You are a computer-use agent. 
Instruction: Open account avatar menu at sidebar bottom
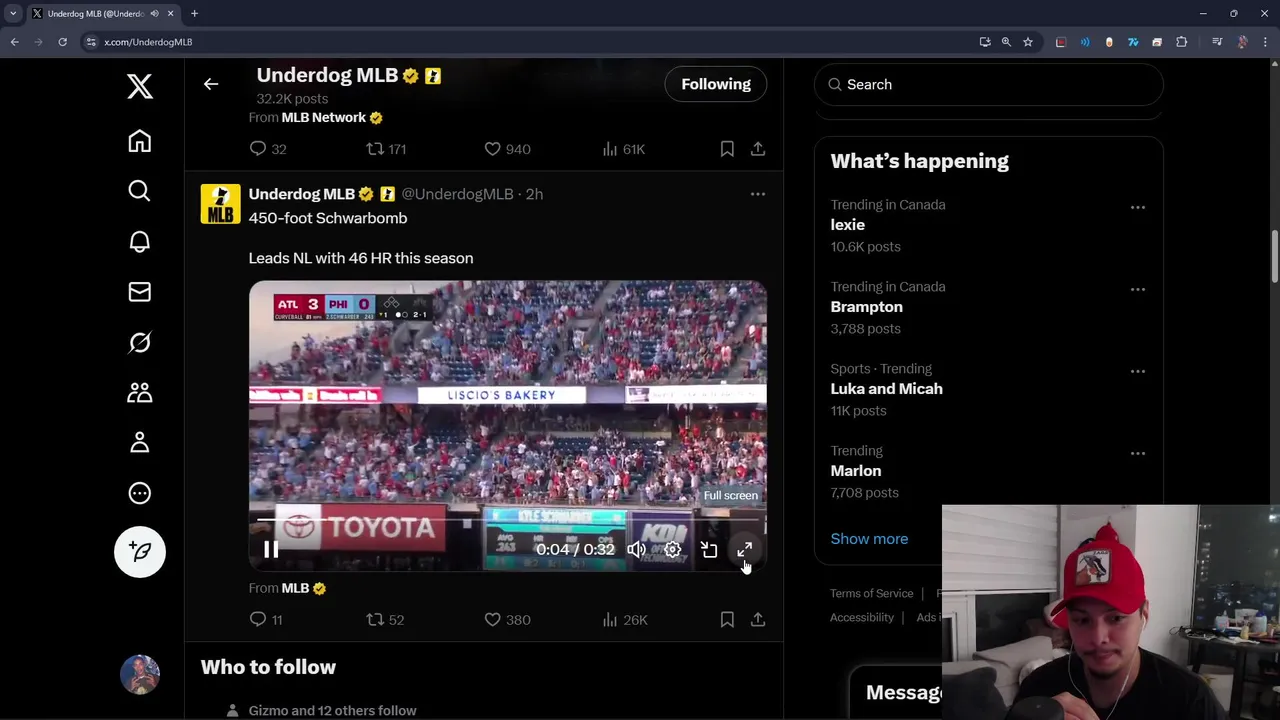pyautogui.click(x=140, y=675)
